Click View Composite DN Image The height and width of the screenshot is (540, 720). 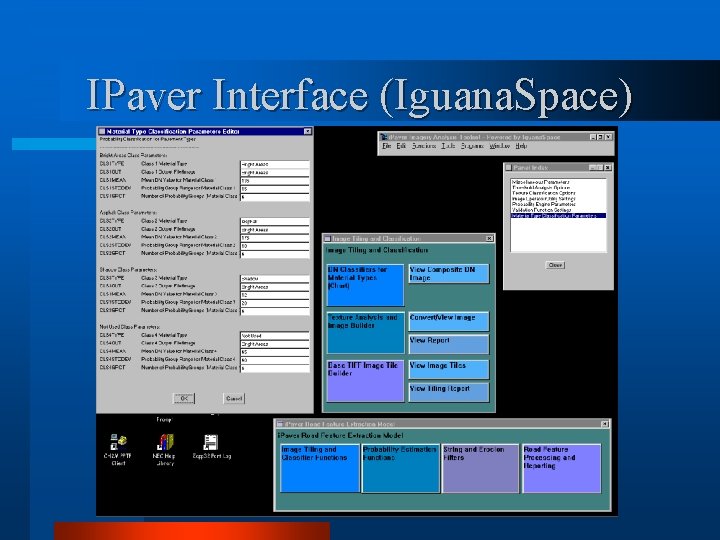click(x=449, y=274)
